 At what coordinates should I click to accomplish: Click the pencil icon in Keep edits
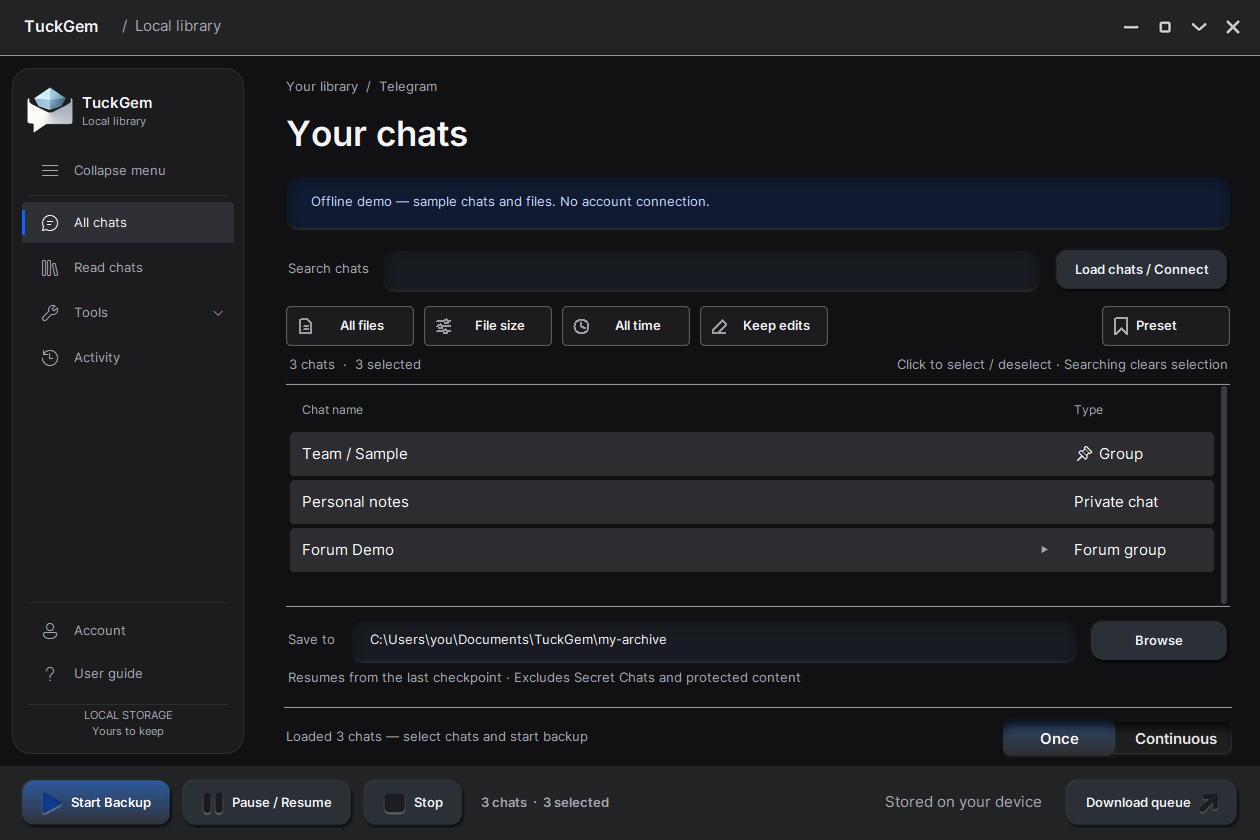[x=720, y=326]
